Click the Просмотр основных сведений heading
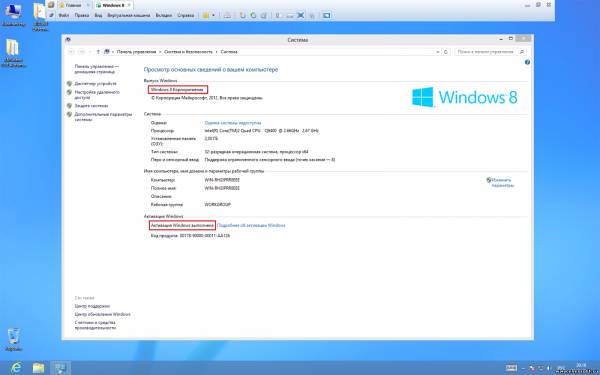Image resolution: width=600 pixels, height=375 pixels. pos(211,70)
